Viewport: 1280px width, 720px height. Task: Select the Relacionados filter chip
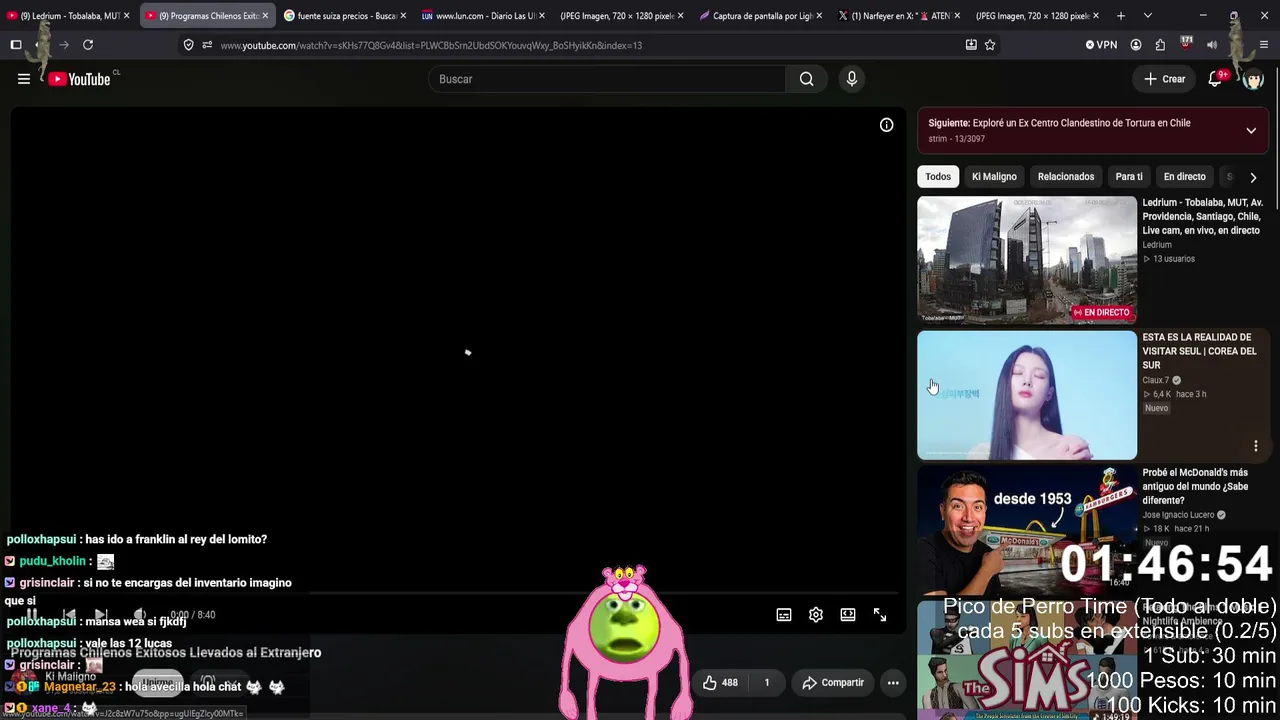1066,177
